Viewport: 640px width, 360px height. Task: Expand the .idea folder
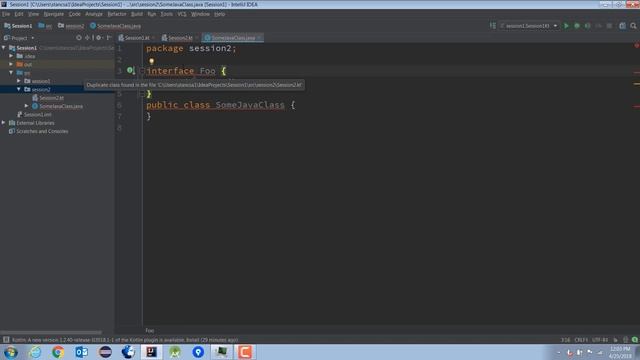pos(11,56)
